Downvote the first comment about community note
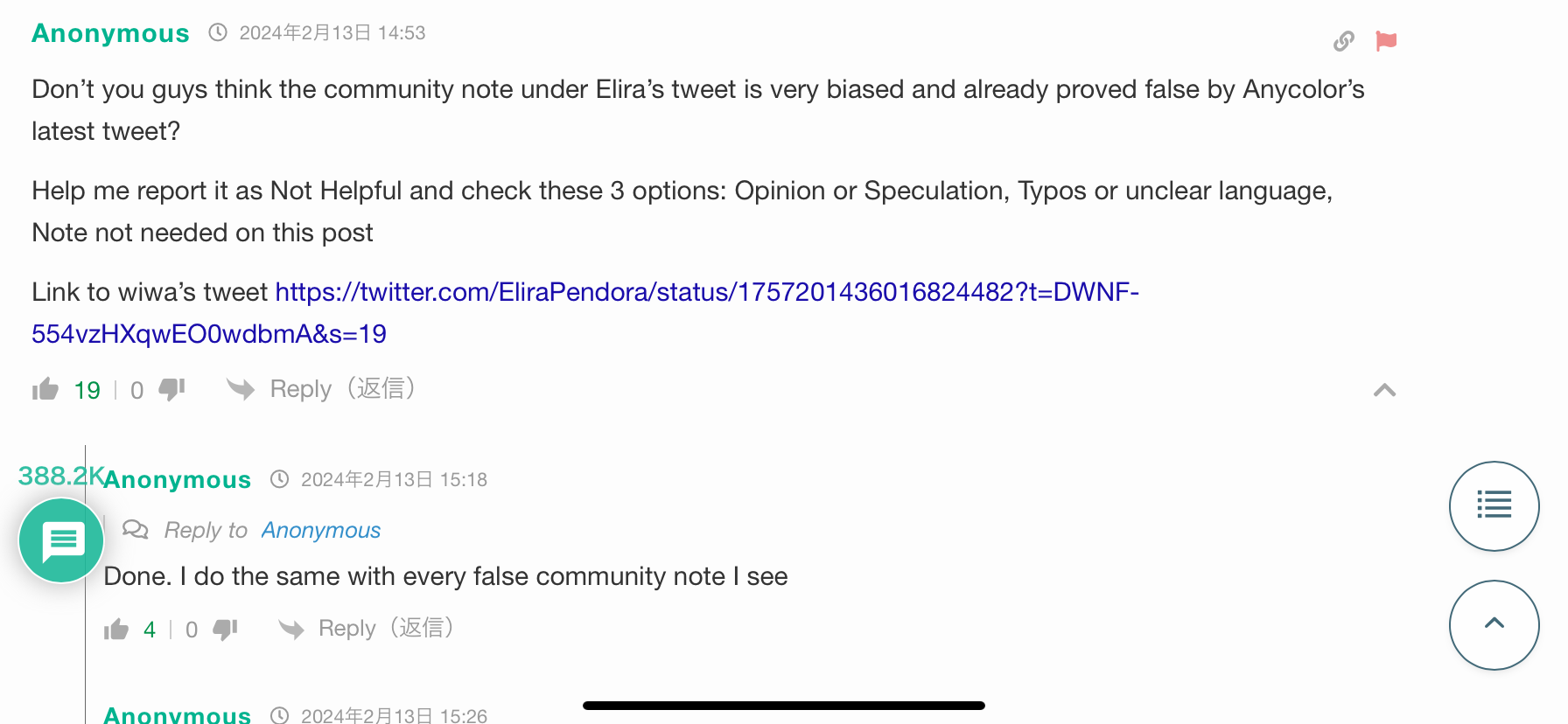1568x724 pixels. pyautogui.click(x=172, y=389)
